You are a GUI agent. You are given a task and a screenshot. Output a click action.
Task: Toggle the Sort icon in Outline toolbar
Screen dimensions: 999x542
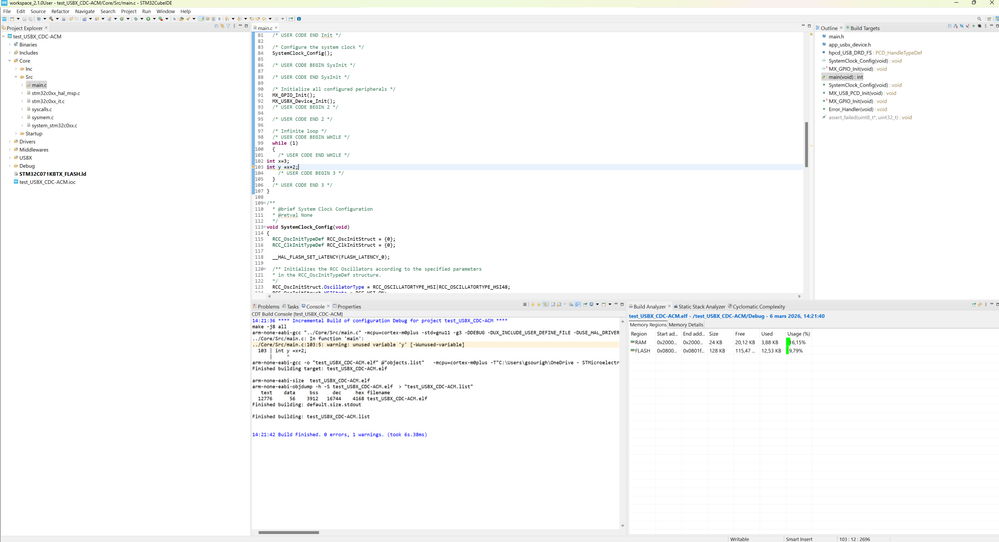pyautogui.click(x=956, y=26)
